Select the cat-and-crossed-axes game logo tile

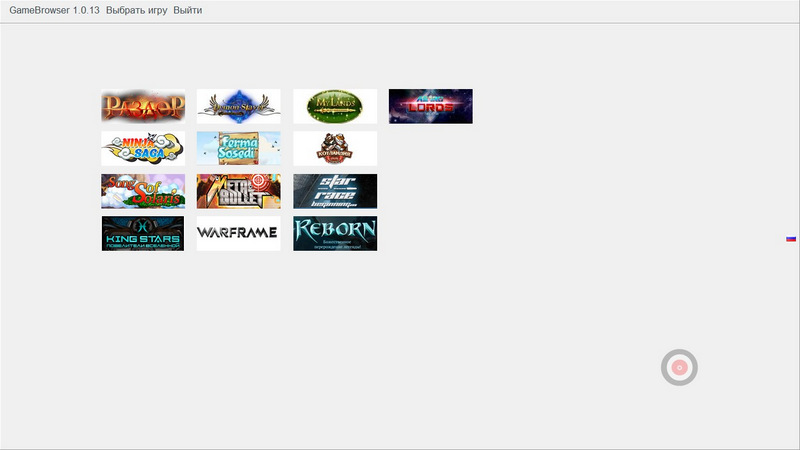tap(335, 148)
